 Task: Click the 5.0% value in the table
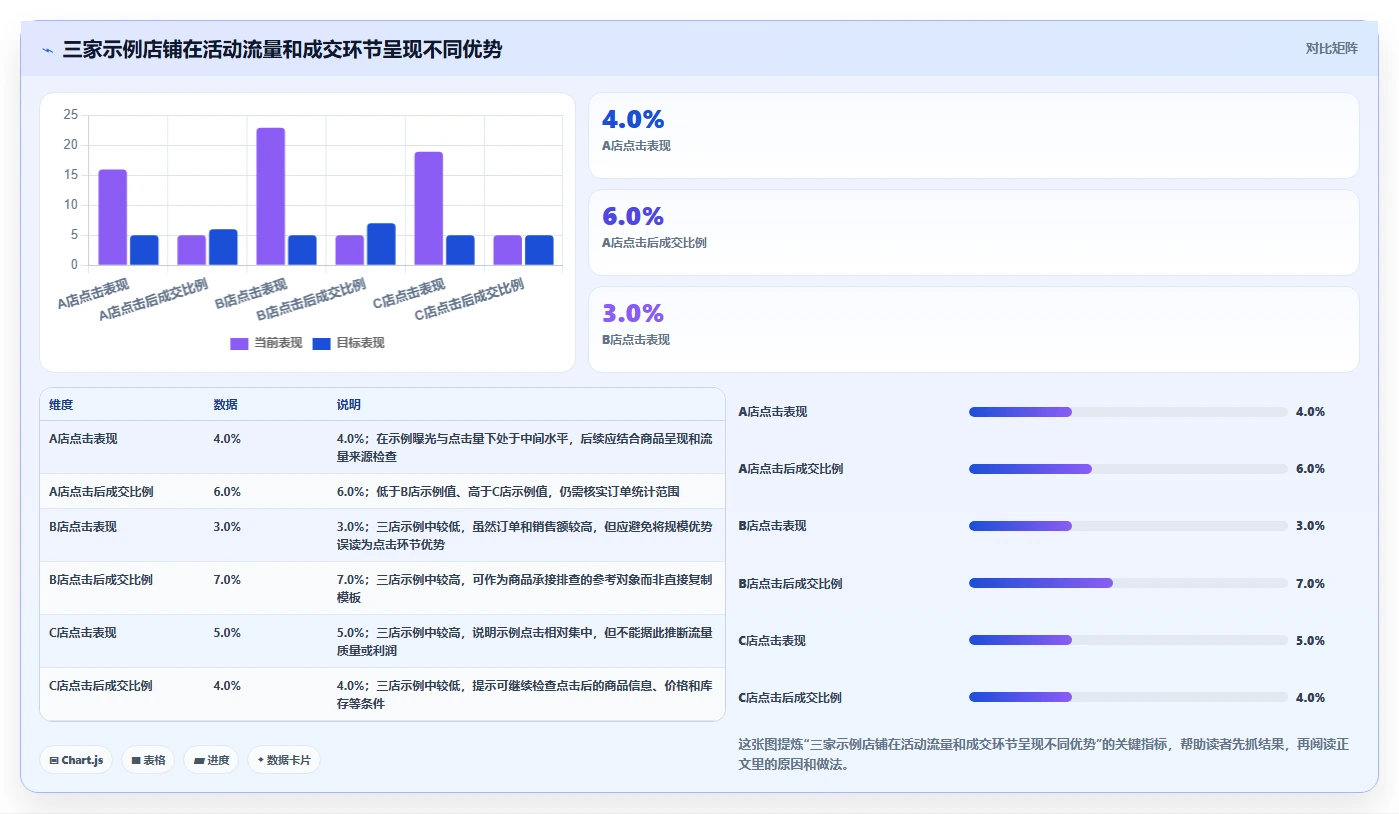click(x=227, y=633)
